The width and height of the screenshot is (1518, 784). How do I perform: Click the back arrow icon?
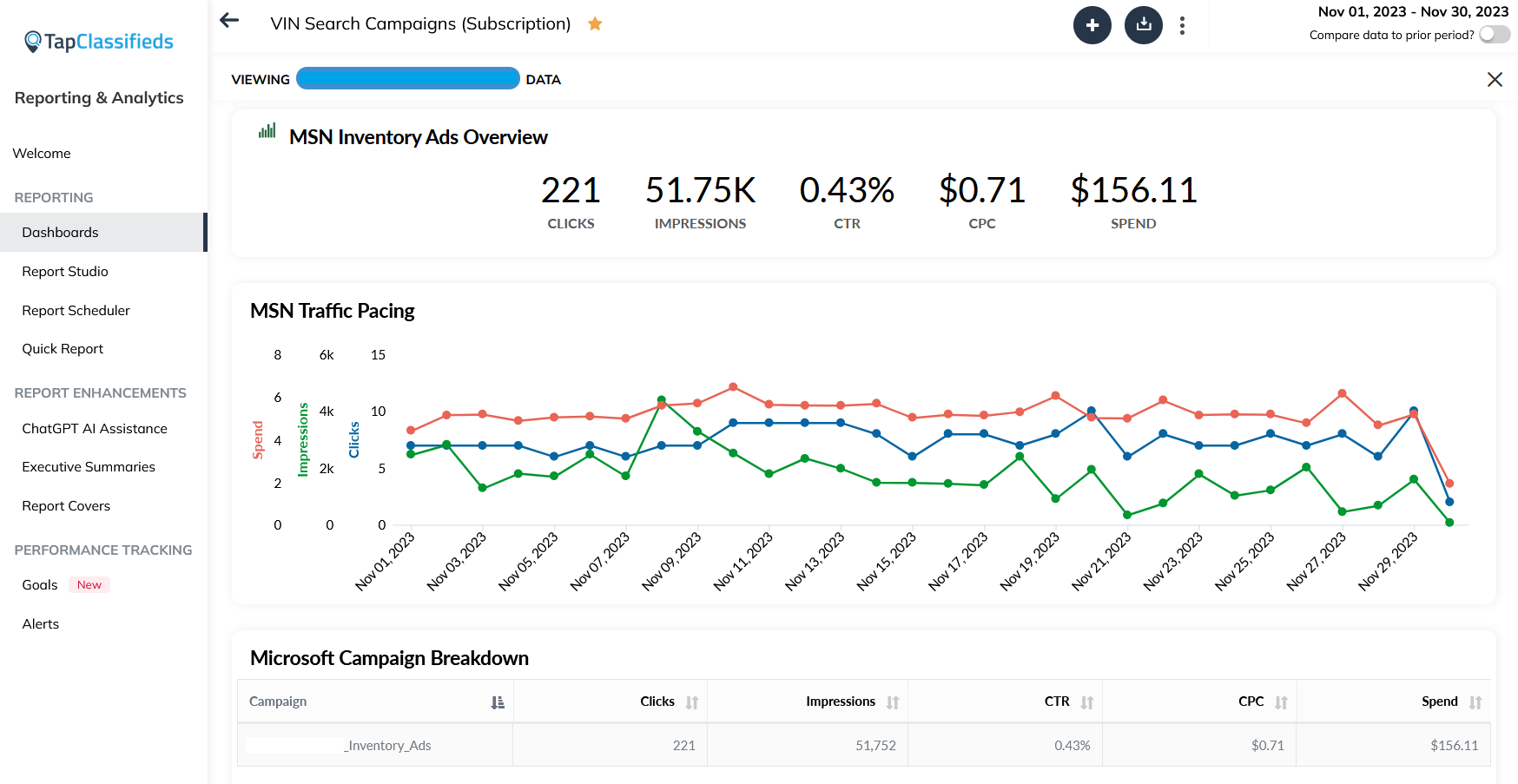click(229, 21)
